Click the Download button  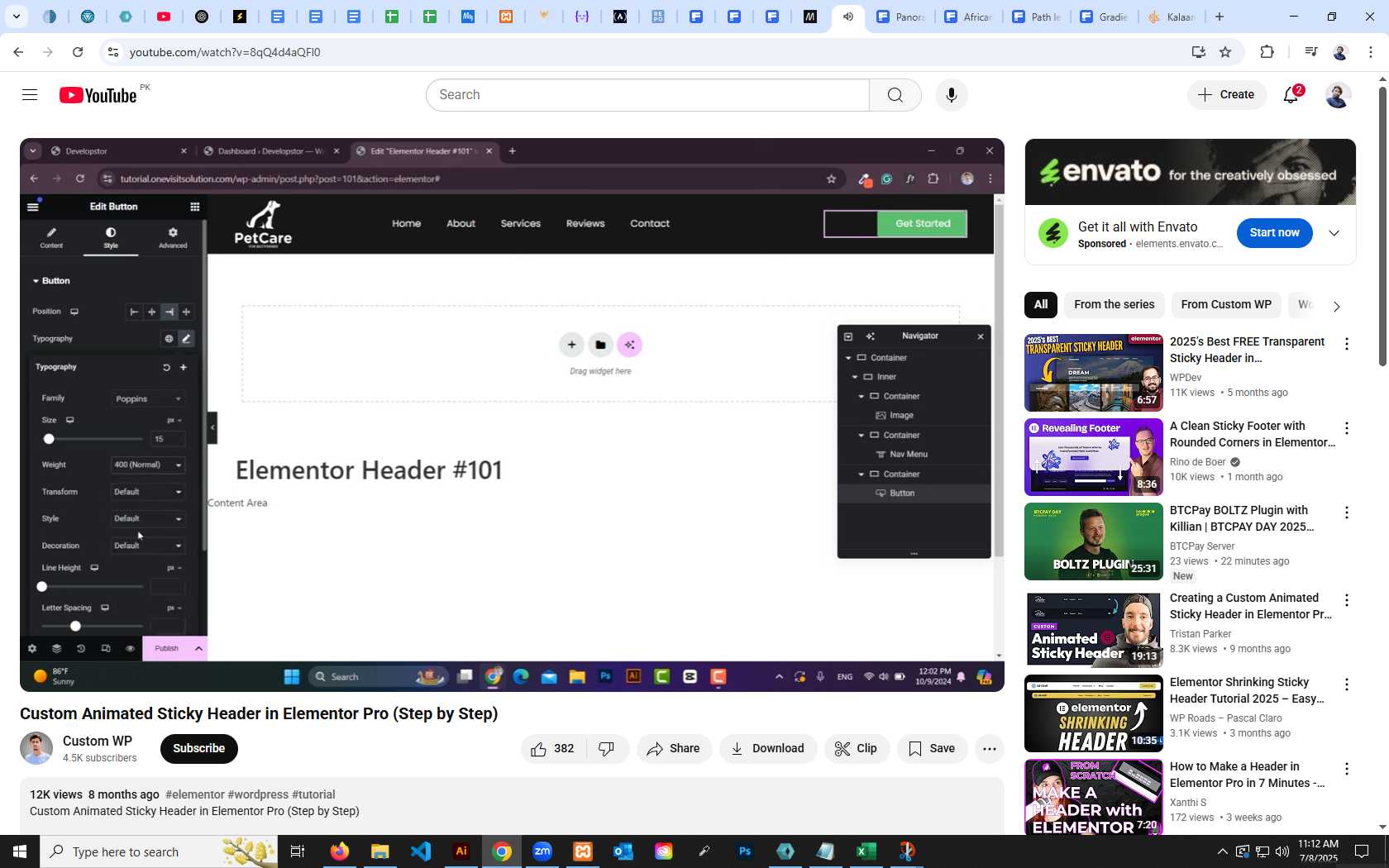coord(768,749)
